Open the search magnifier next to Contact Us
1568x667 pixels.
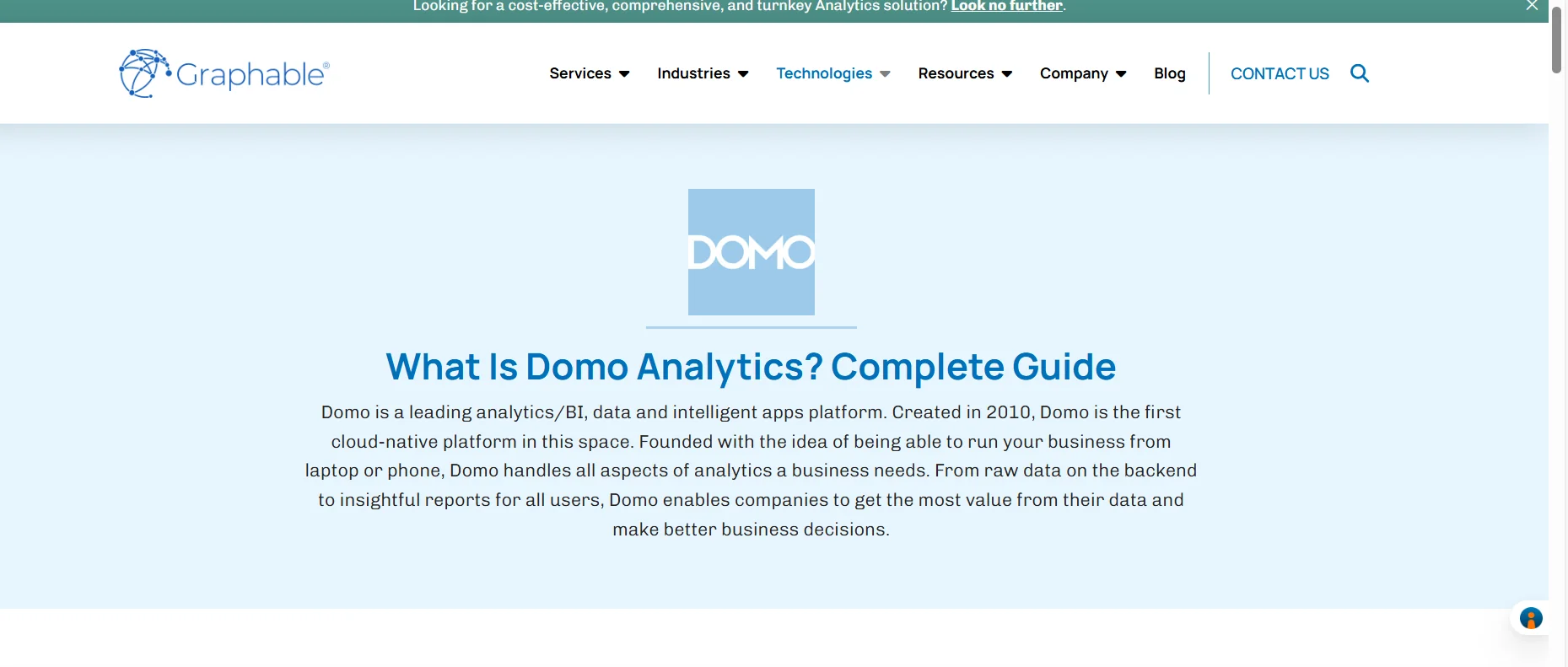[x=1359, y=73]
